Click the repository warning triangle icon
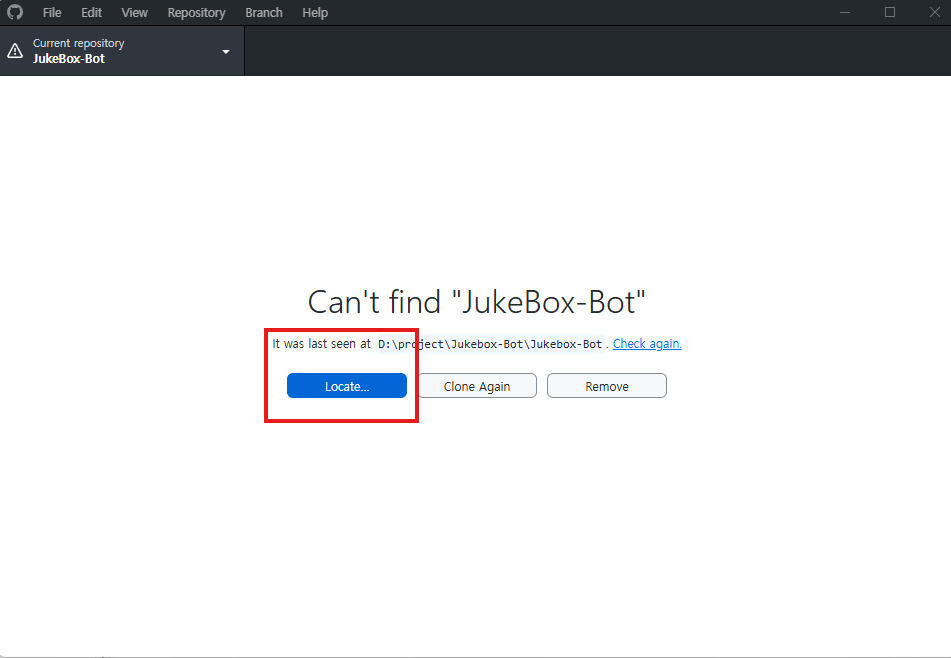 tap(15, 51)
